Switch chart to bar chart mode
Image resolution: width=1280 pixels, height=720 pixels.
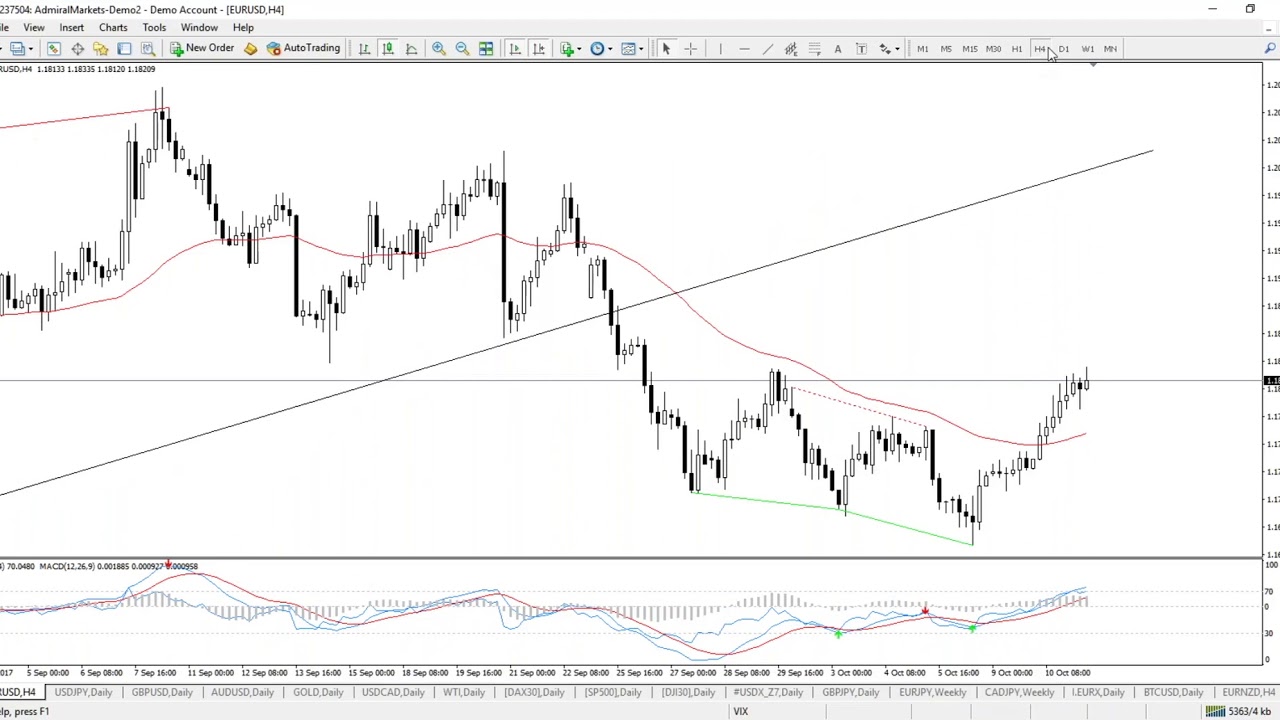click(364, 48)
